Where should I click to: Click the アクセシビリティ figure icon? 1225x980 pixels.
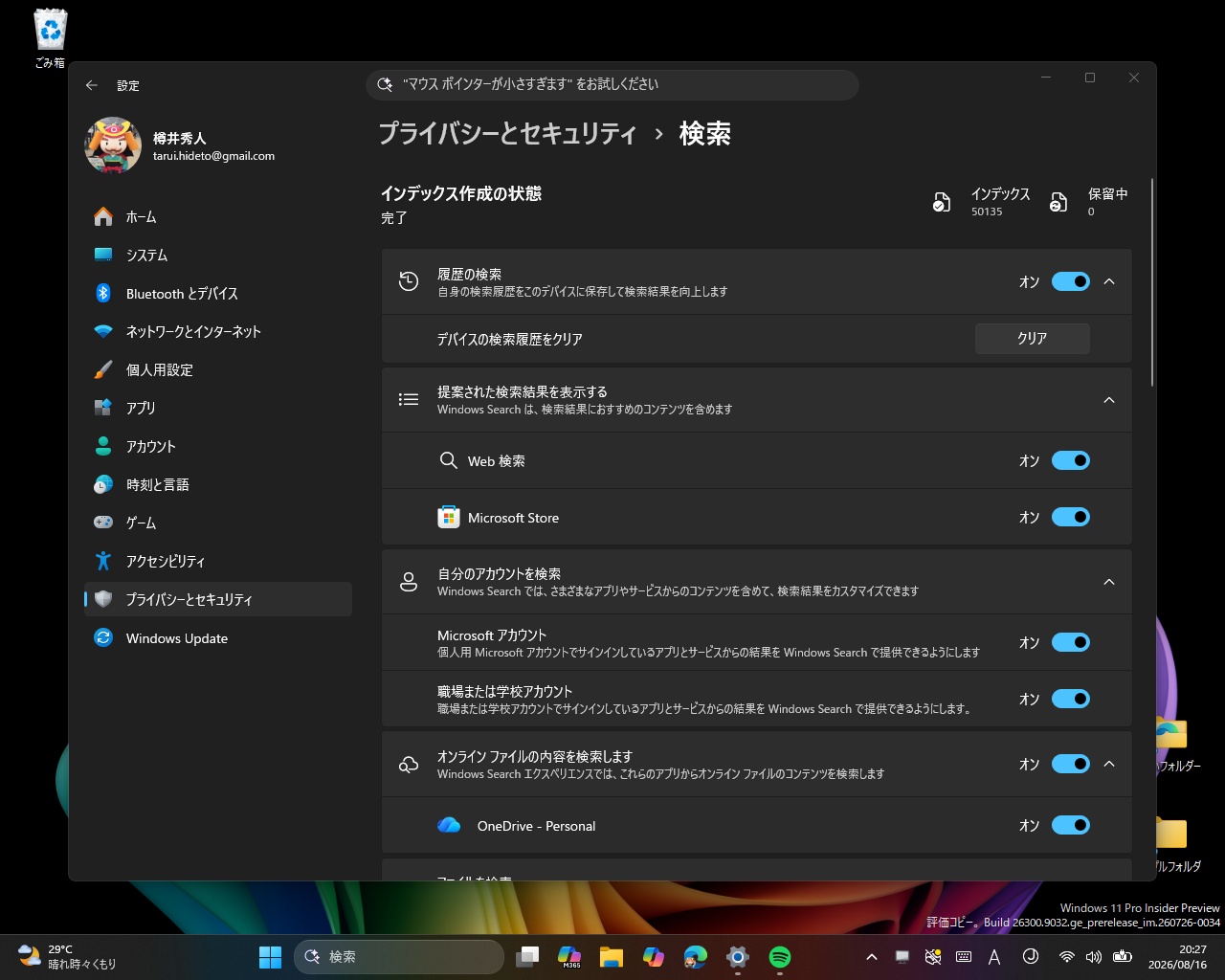pos(103,561)
